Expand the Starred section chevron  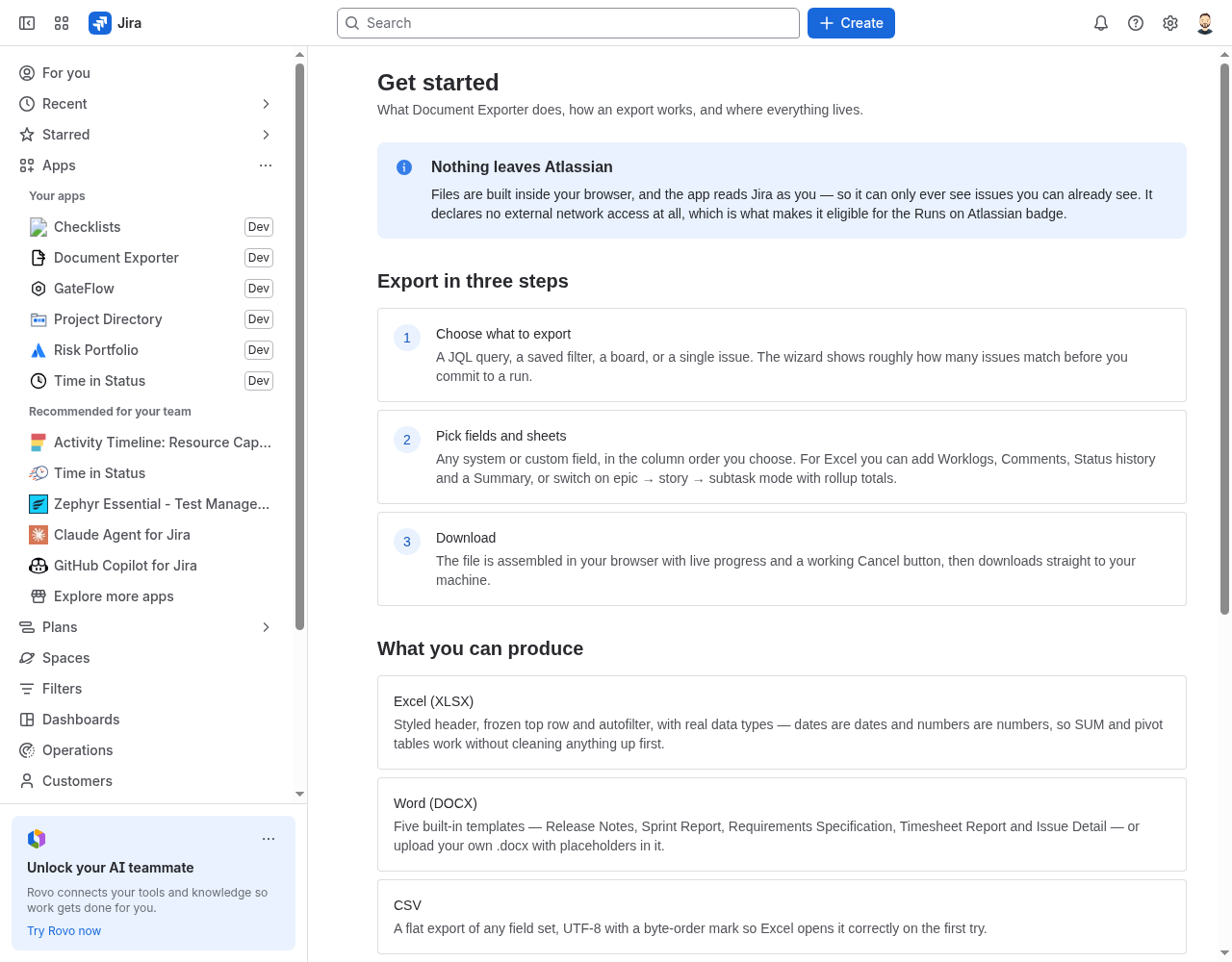coord(266,135)
